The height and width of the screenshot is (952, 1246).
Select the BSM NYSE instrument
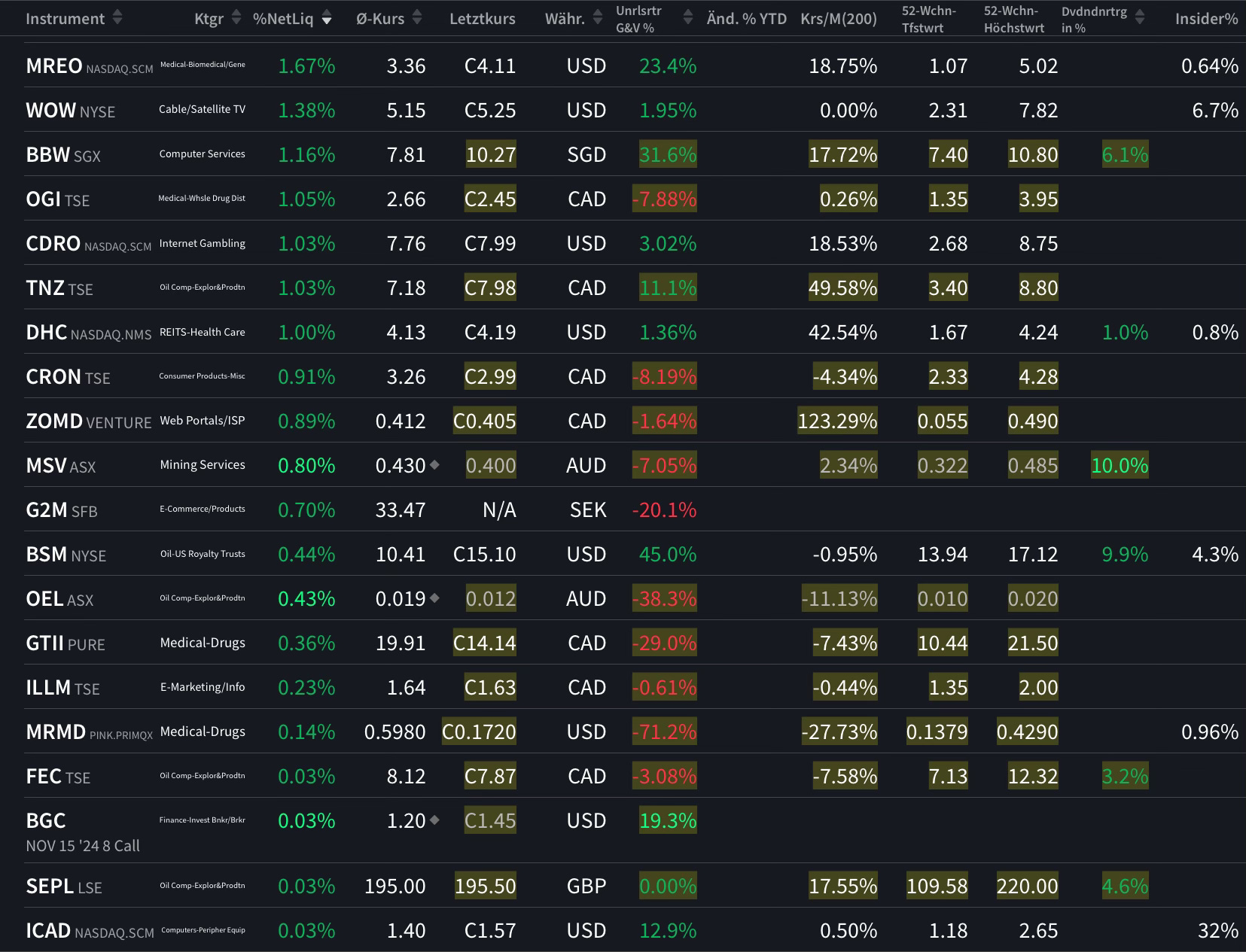tap(66, 555)
